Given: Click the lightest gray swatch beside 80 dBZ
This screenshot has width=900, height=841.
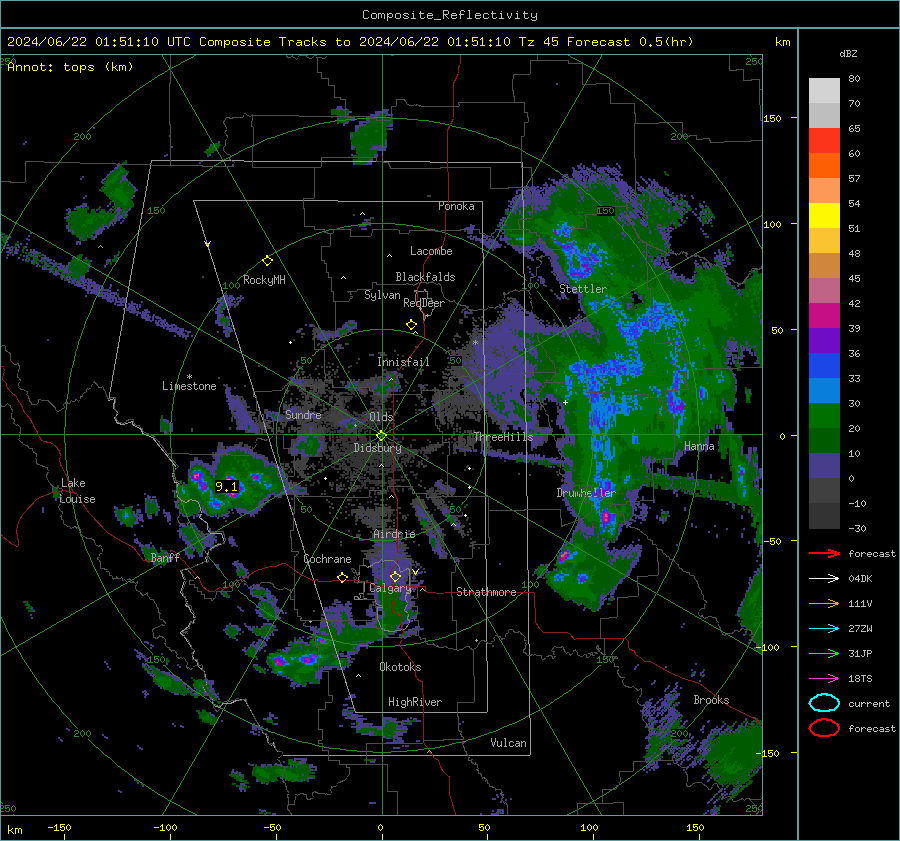Looking at the screenshot, I should point(824,91).
